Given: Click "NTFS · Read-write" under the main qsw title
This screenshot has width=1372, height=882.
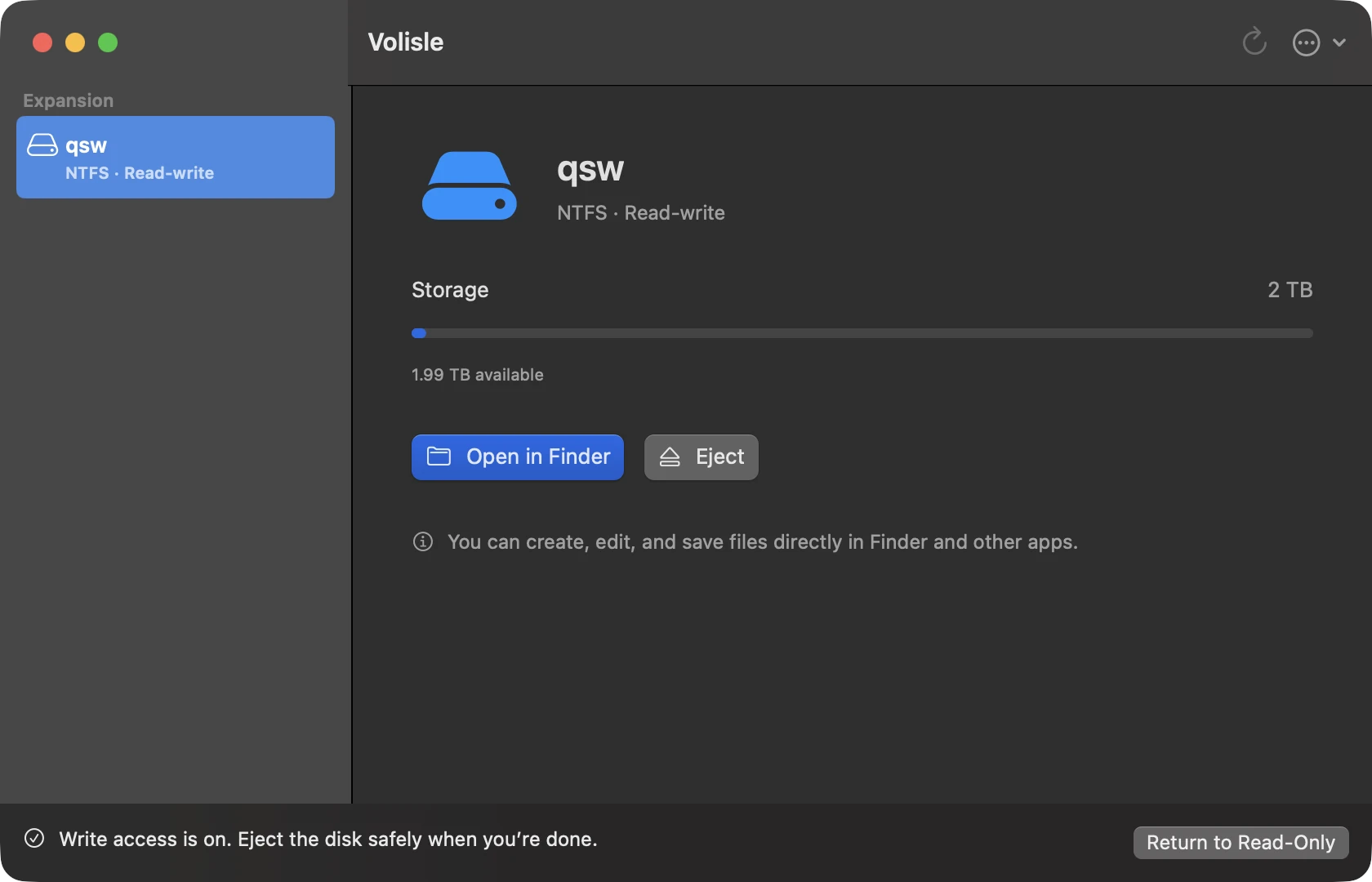Looking at the screenshot, I should click(x=641, y=213).
